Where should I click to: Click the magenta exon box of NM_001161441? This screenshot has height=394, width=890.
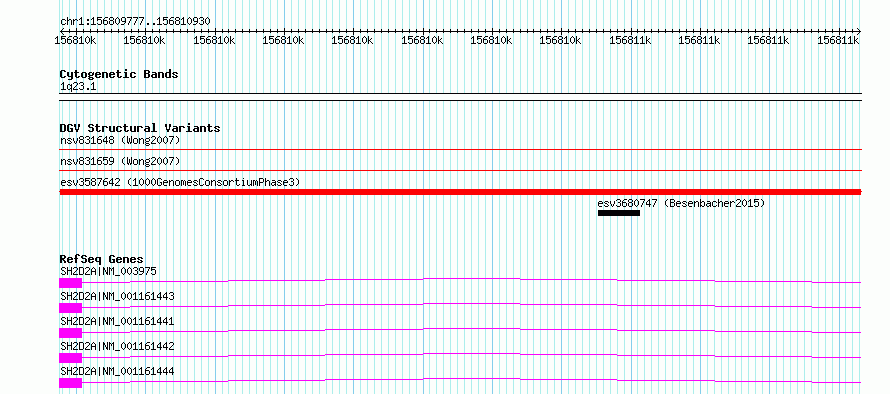pos(70,333)
